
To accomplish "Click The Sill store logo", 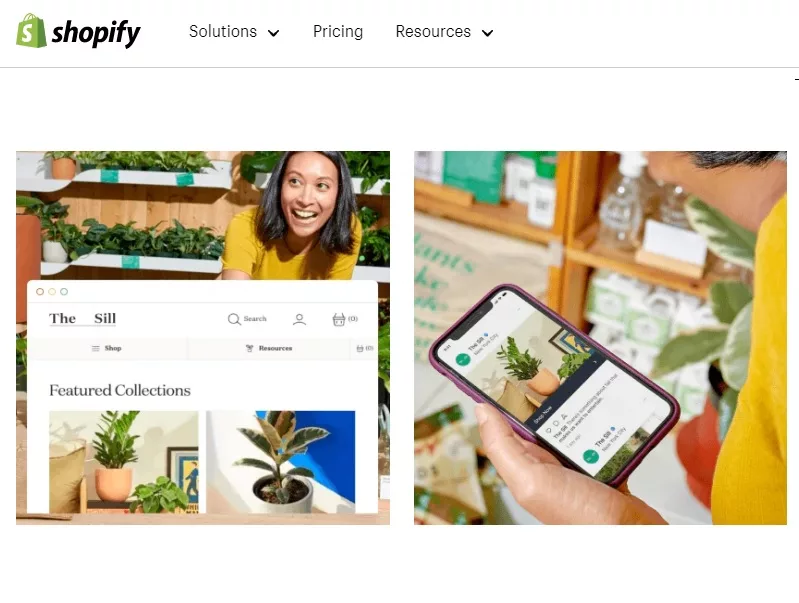I will tap(83, 319).
